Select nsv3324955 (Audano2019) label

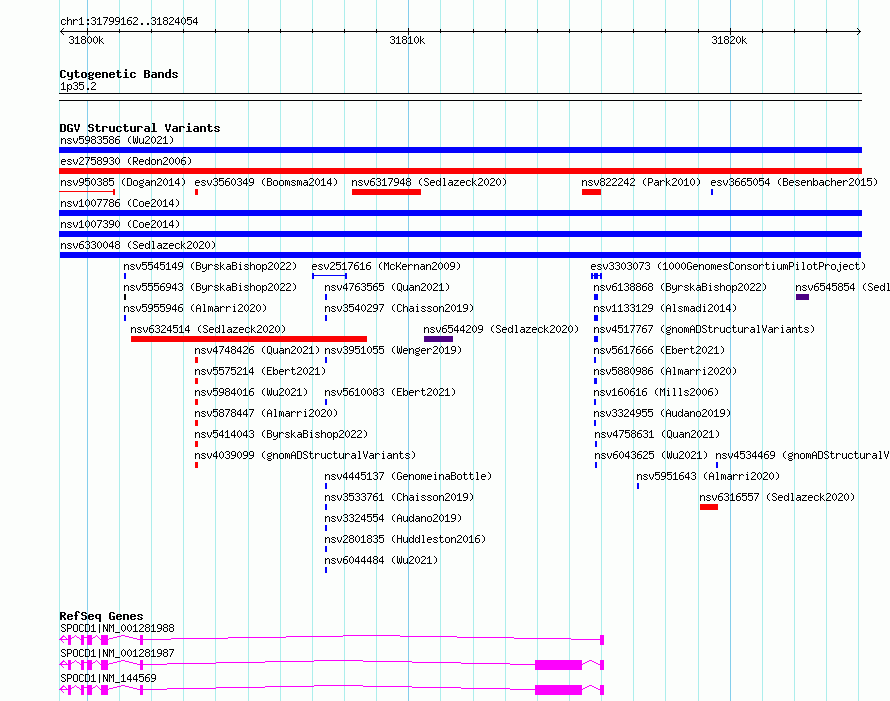pyautogui.click(x=662, y=413)
